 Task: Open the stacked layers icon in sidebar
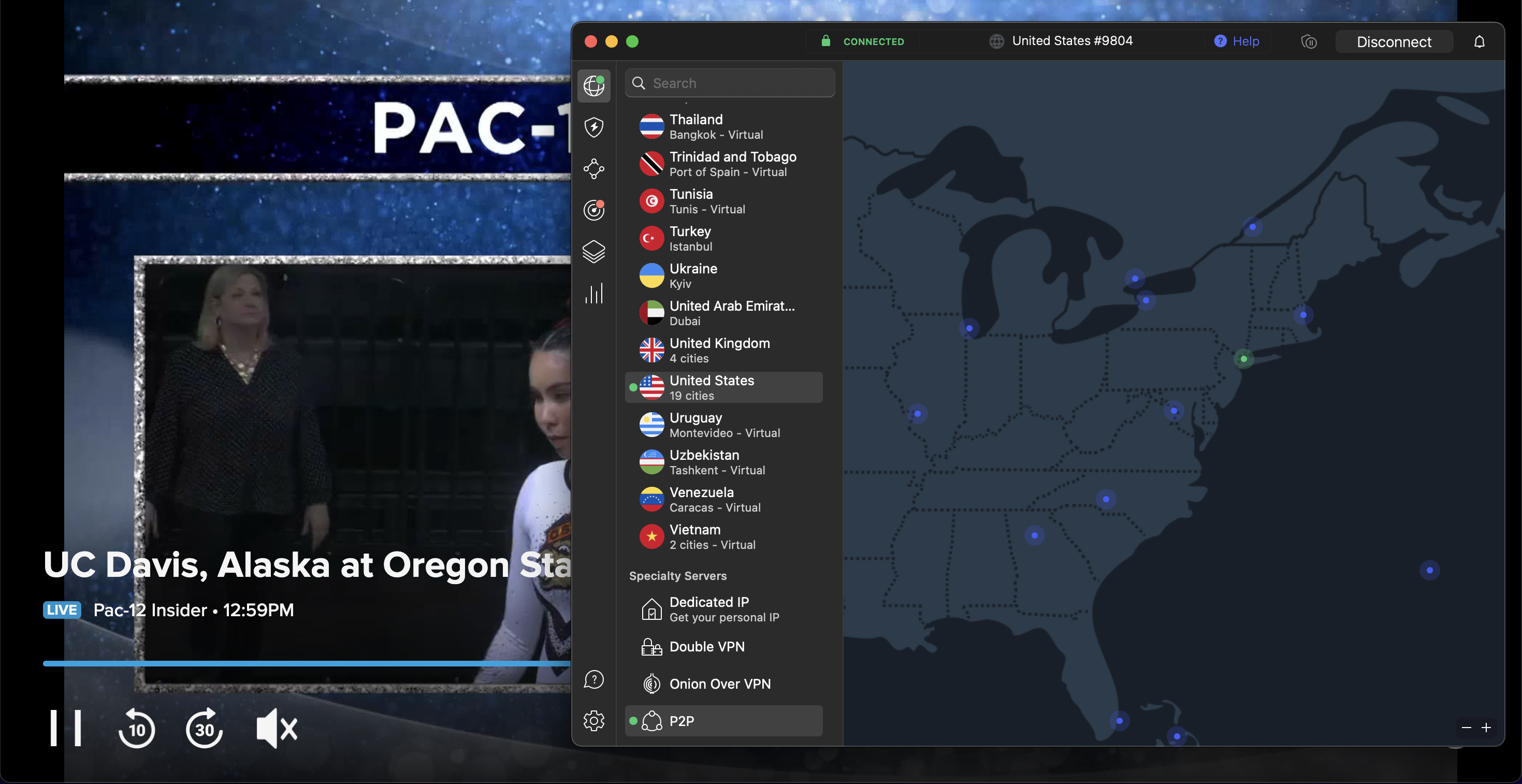point(594,252)
